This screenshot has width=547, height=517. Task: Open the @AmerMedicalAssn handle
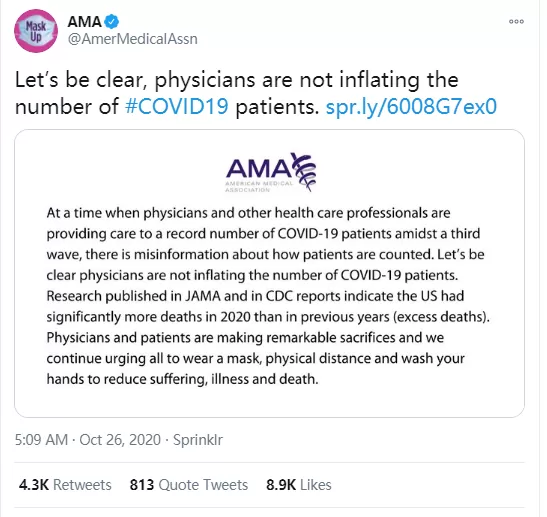point(133,39)
